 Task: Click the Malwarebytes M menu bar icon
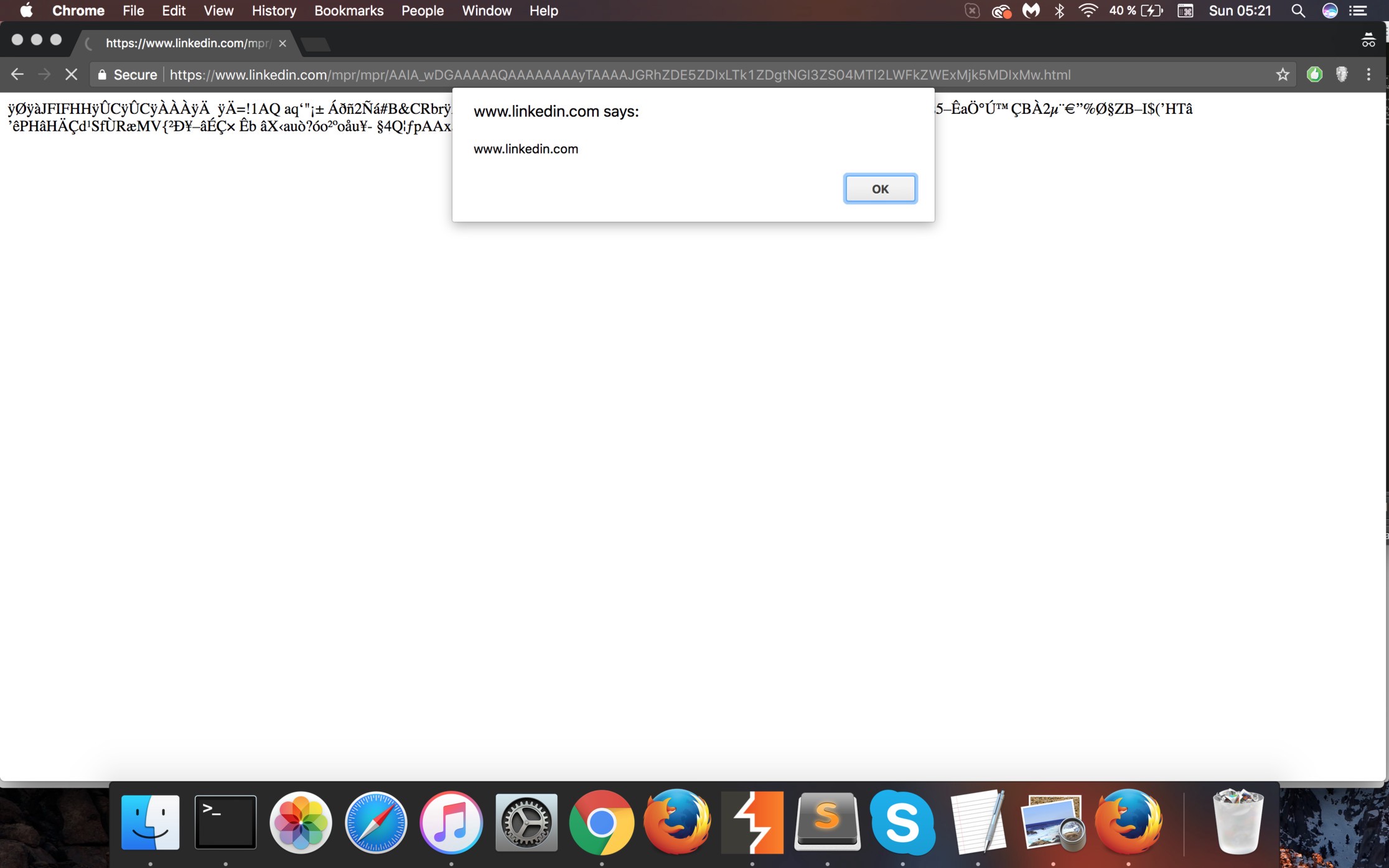1031,11
